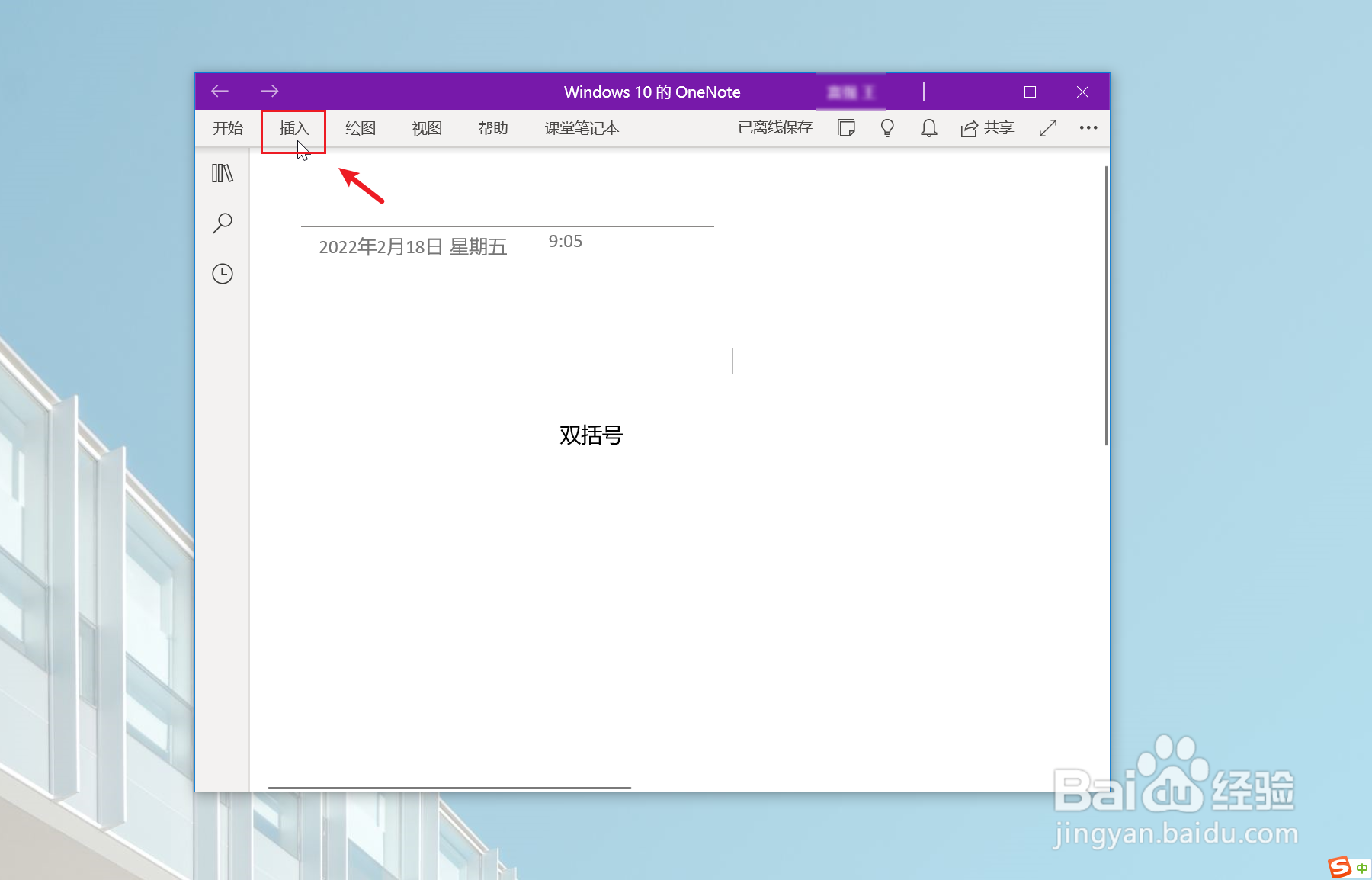Toggle the 中 Chinese input mode indicator

pos(1362,869)
